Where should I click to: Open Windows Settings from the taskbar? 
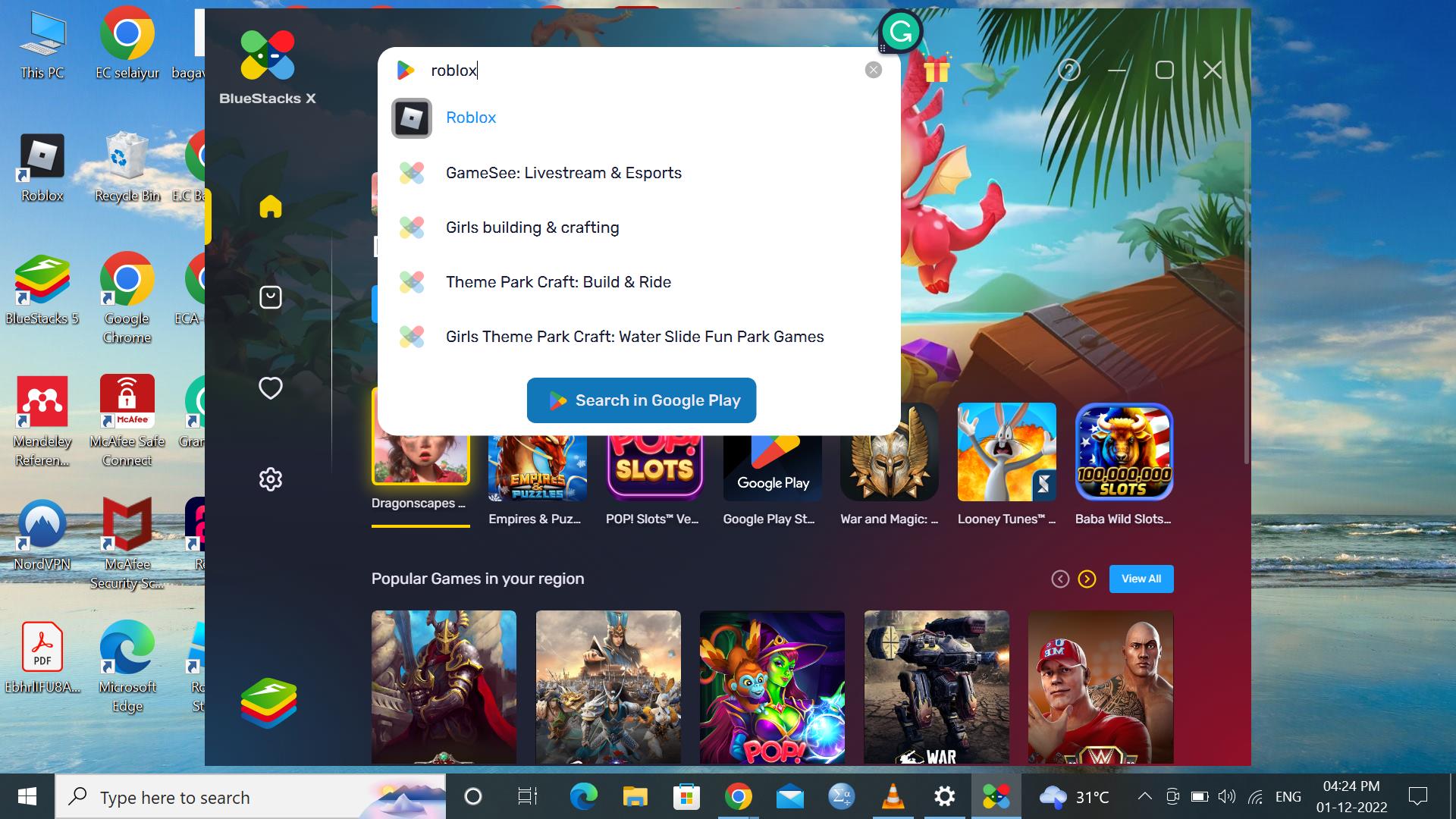pos(945,797)
